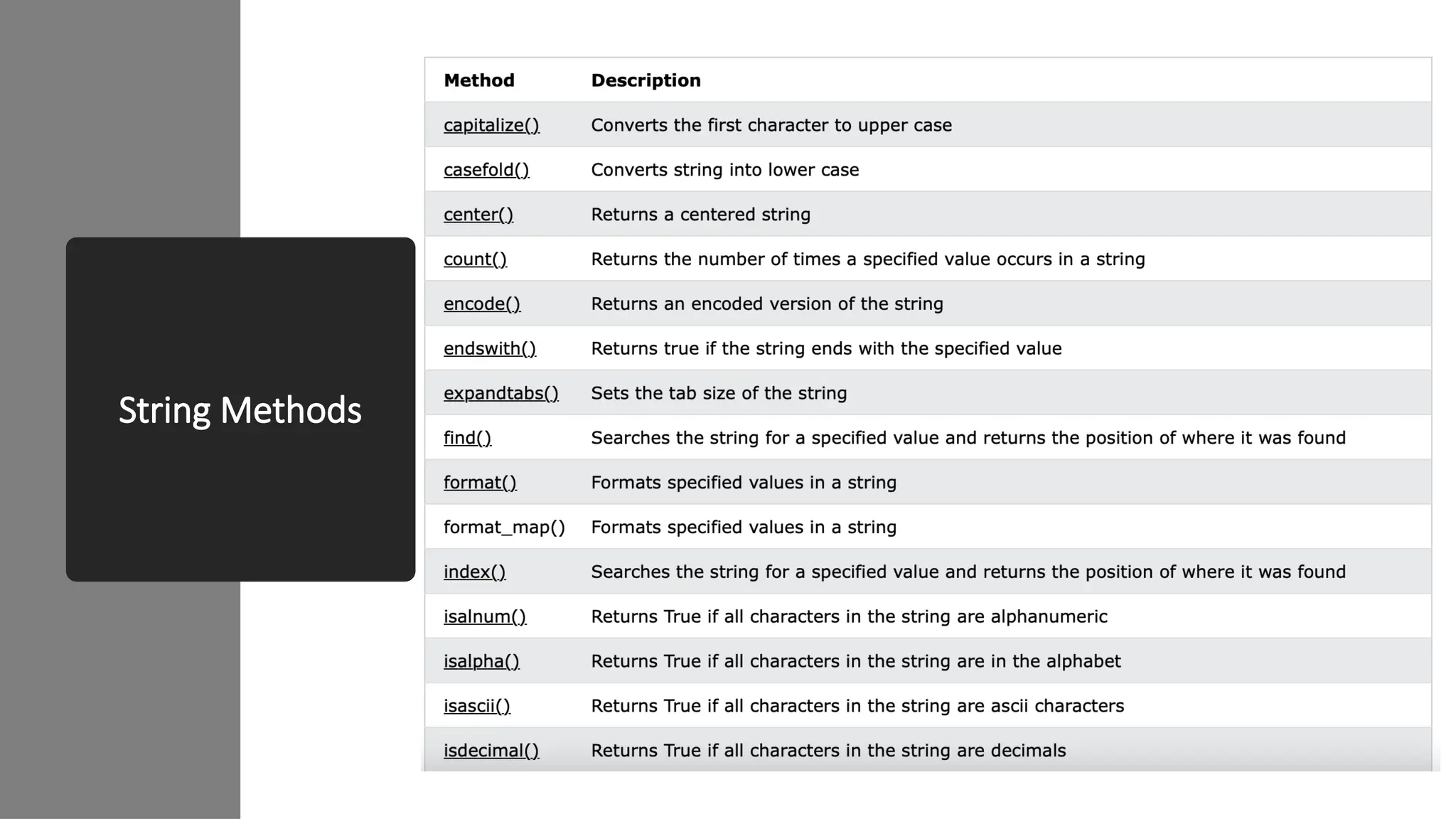Image resolution: width=1456 pixels, height=819 pixels.
Task: Follow the center() link
Action: 478,215
